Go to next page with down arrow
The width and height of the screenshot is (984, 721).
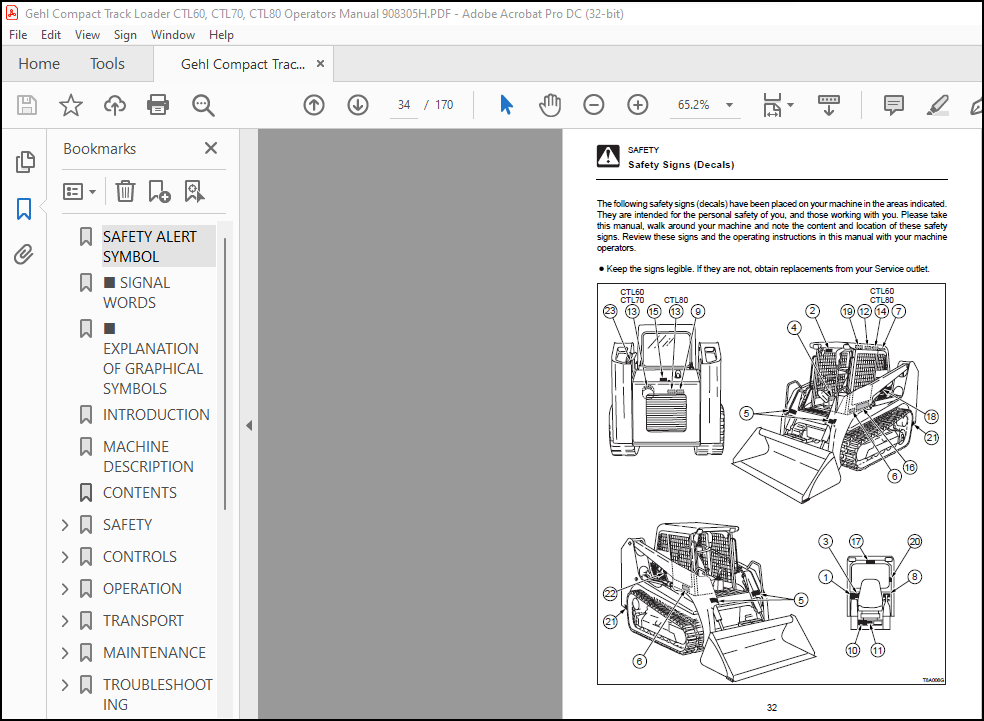(358, 105)
